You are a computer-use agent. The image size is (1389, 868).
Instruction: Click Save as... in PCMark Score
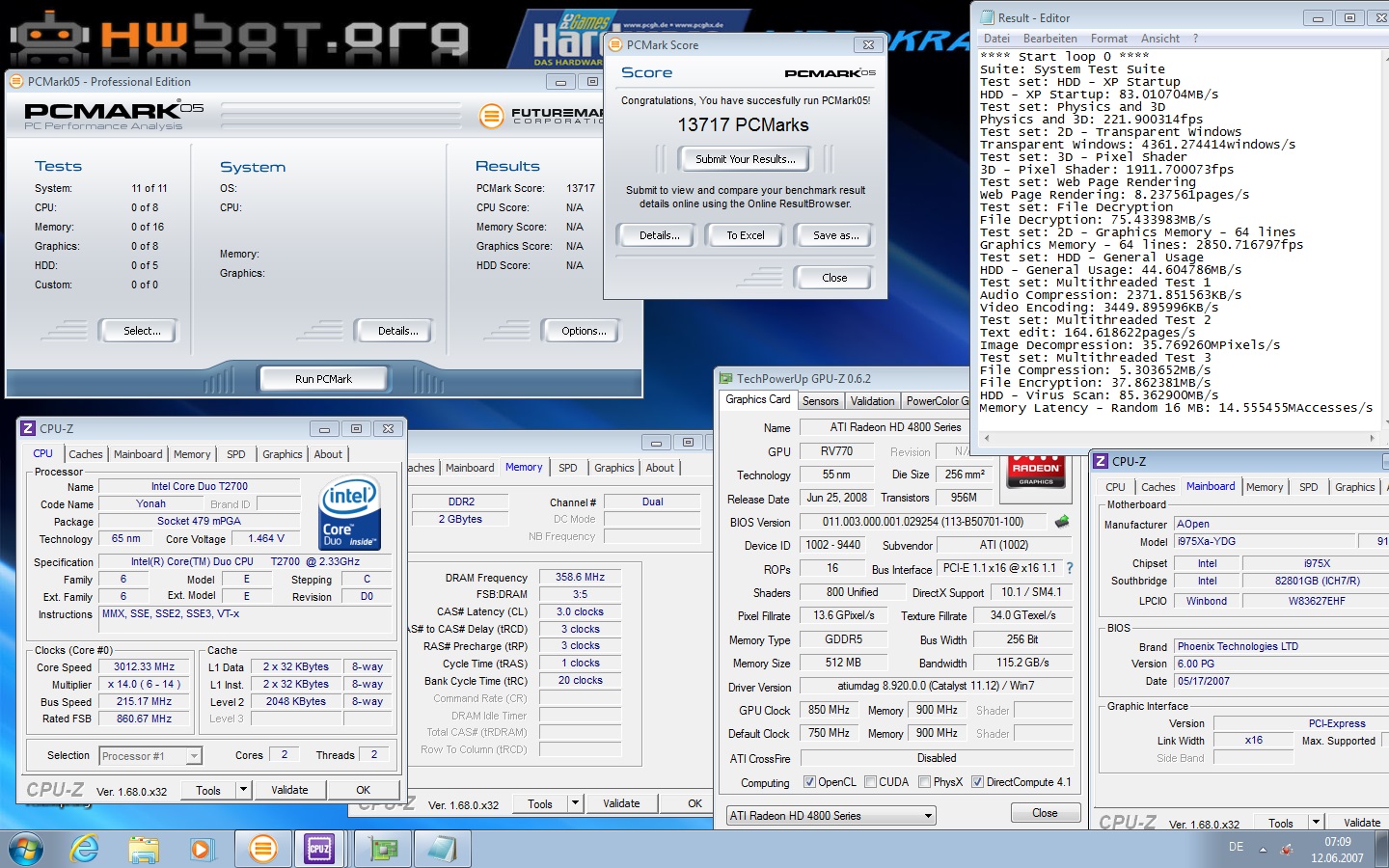point(835,235)
